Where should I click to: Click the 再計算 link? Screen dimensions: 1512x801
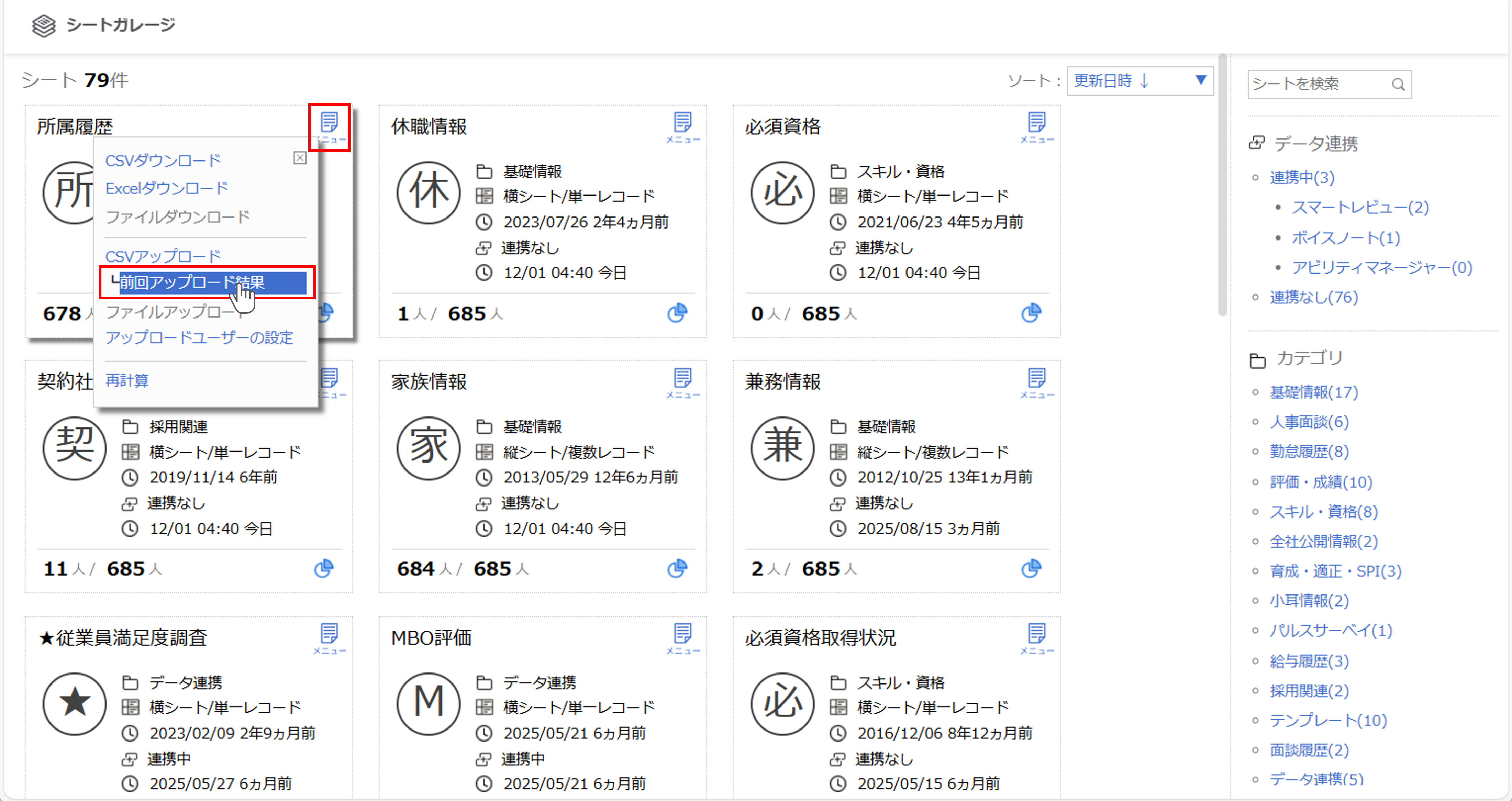click(127, 380)
